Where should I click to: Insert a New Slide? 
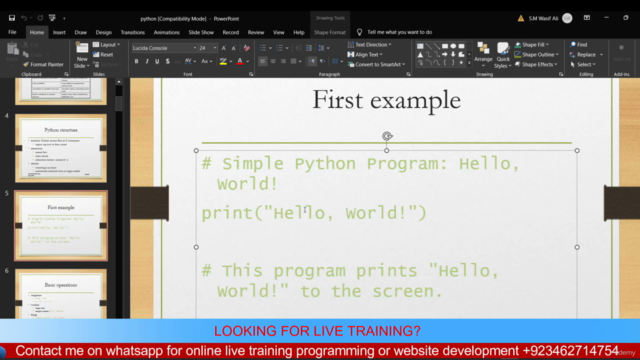[x=82, y=55]
